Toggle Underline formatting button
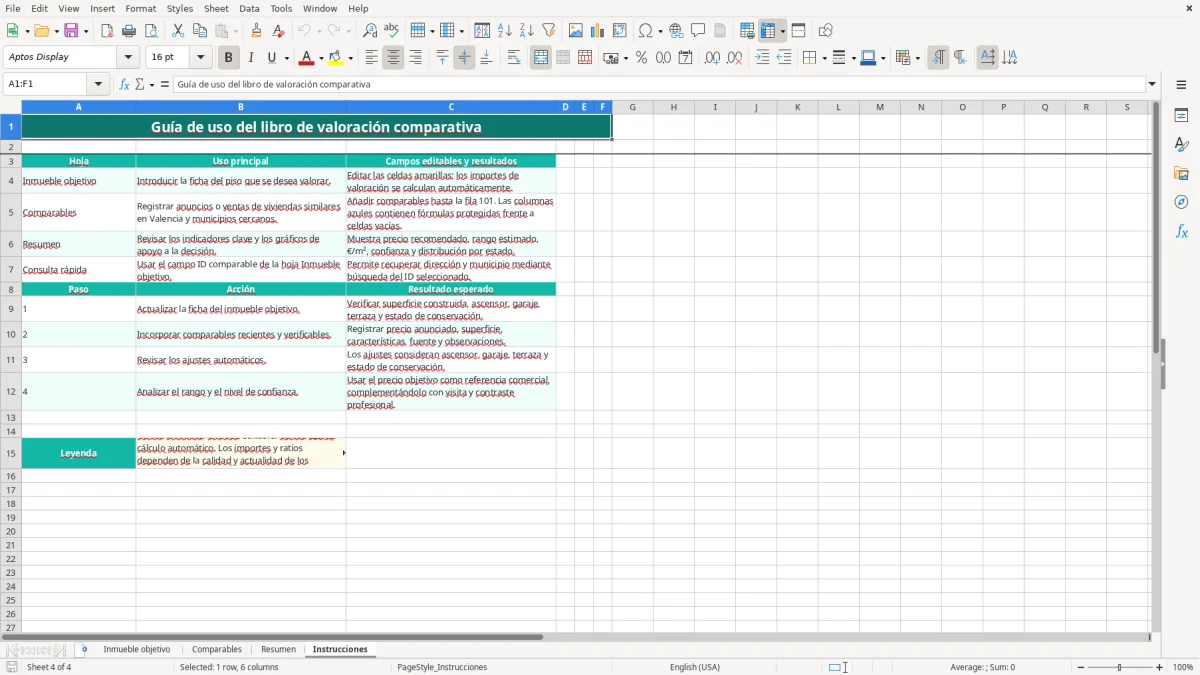1200x675 pixels. pyautogui.click(x=271, y=58)
